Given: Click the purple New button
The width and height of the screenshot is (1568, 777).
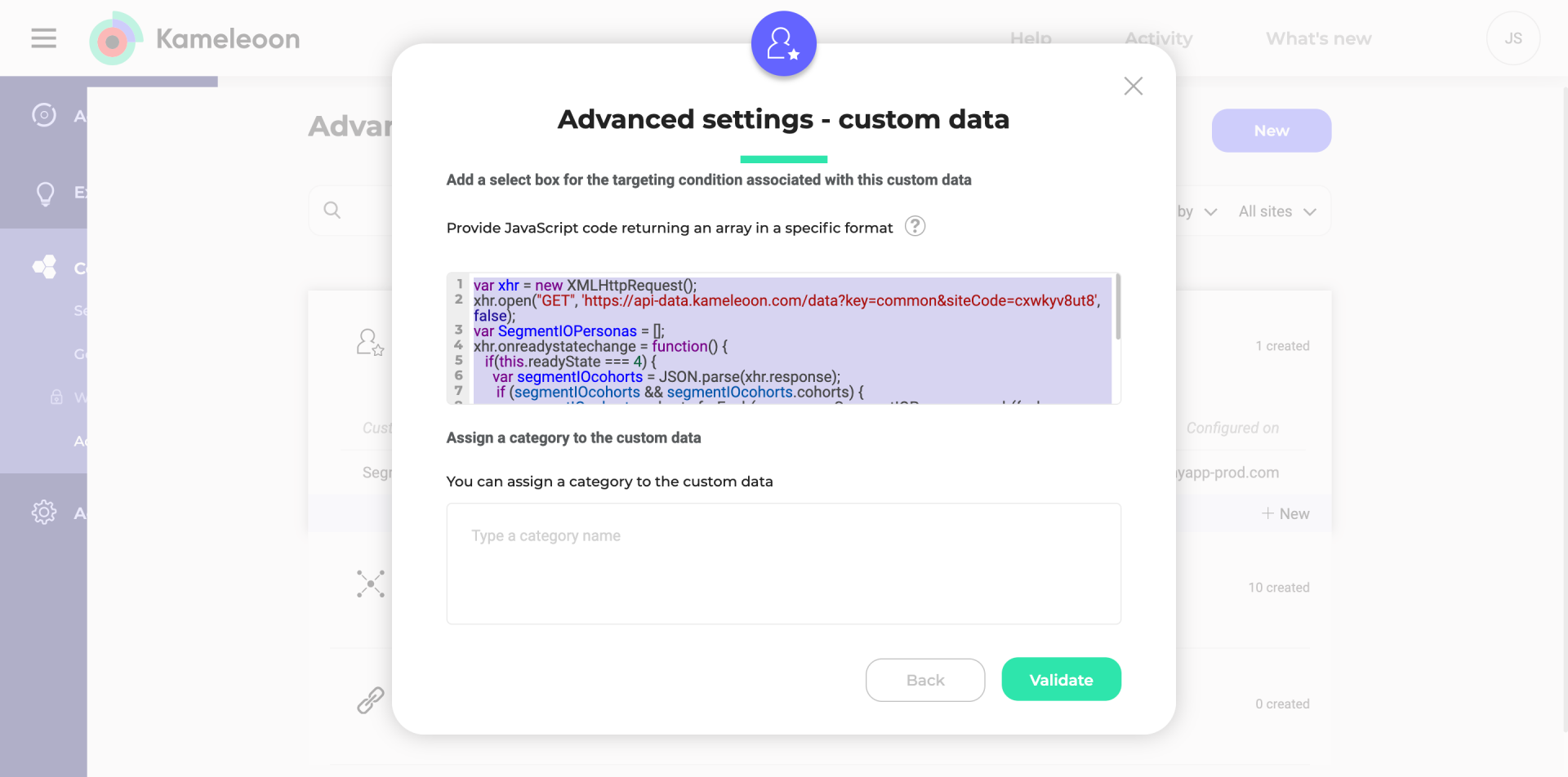Looking at the screenshot, I should pos(1272,131).
